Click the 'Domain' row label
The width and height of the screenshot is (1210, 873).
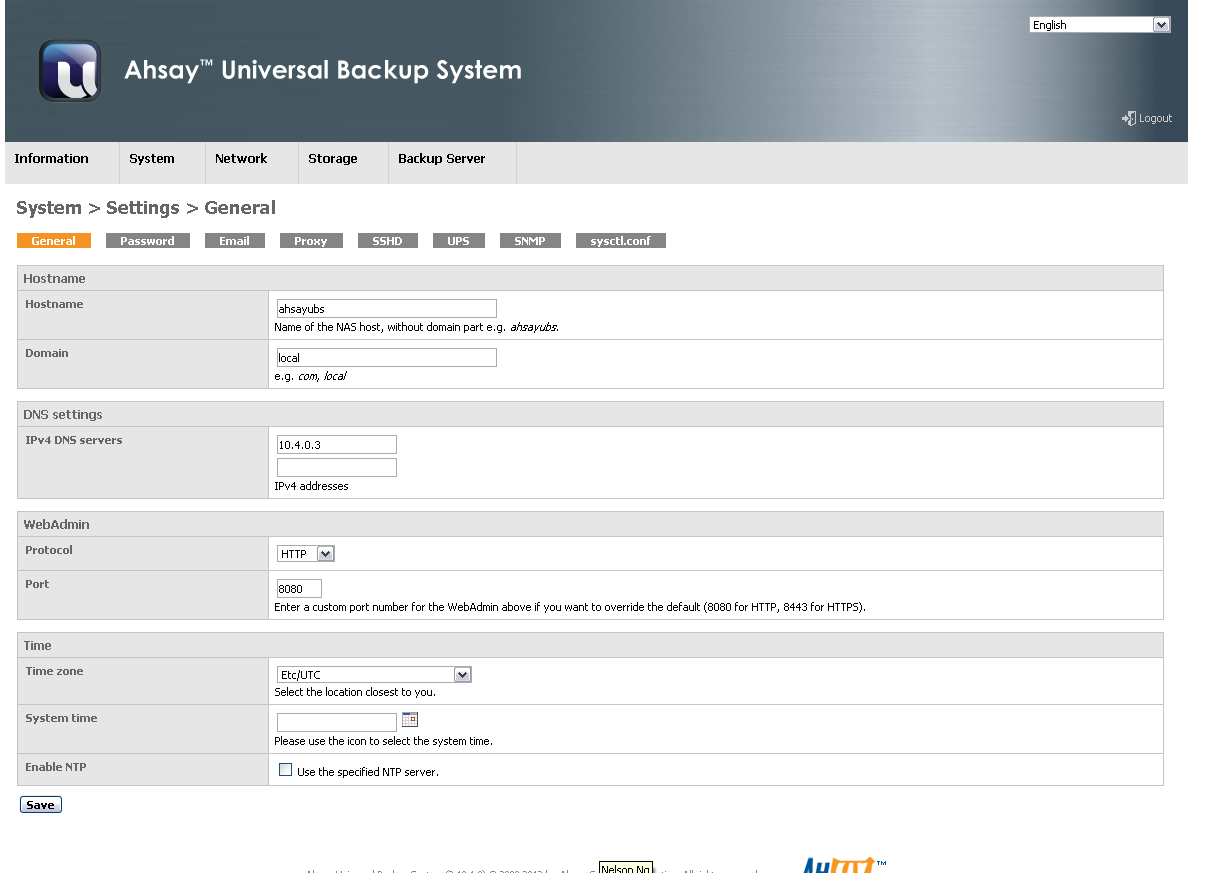point(47,353)
